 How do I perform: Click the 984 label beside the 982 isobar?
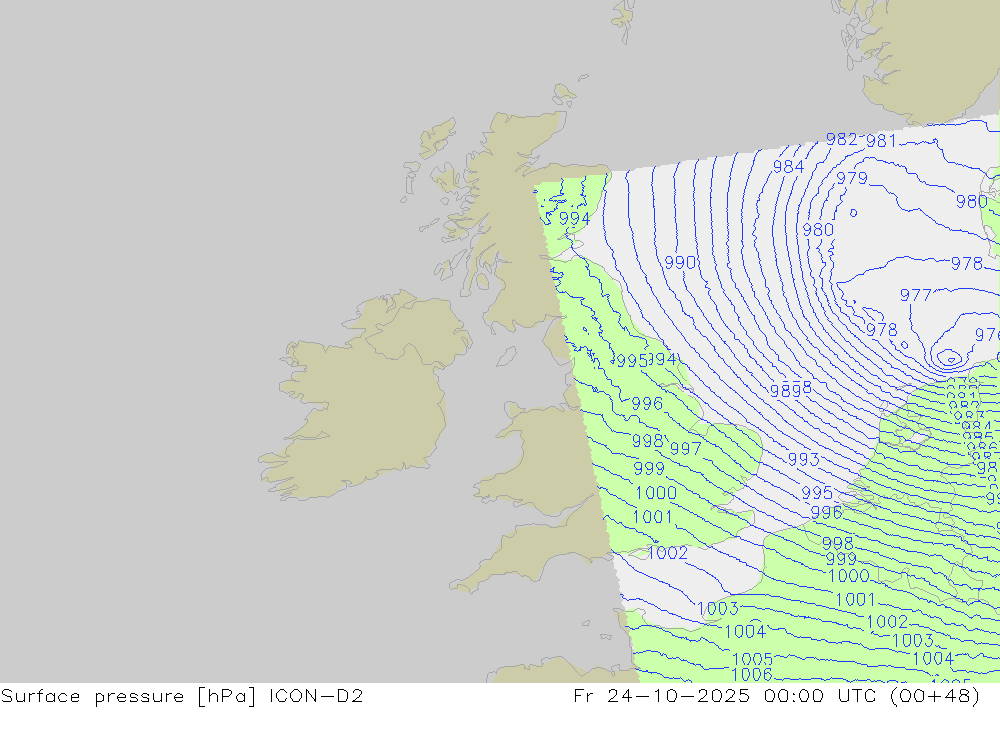pyautogui.click(x=788, y=167)
